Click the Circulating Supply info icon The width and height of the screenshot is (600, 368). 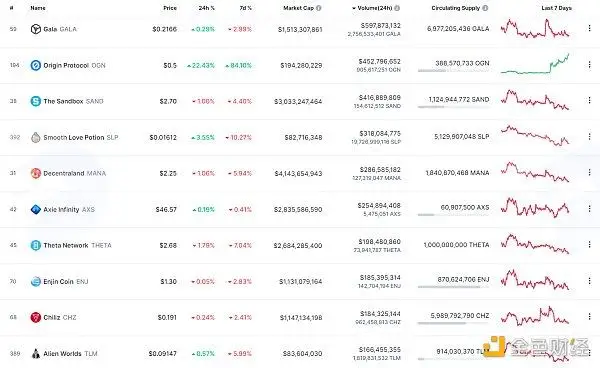485,8
